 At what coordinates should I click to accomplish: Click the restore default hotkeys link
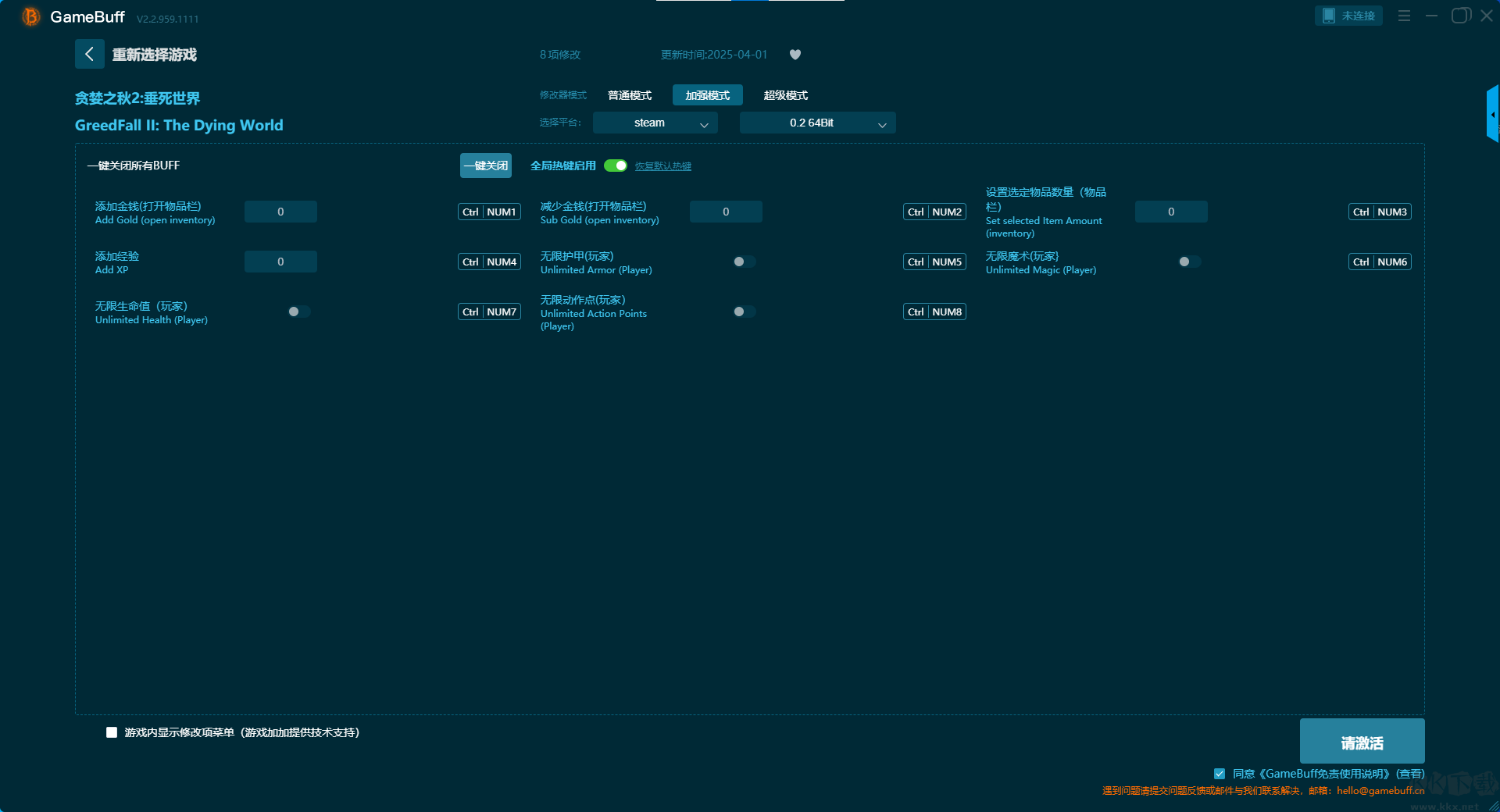coord(662,166)
